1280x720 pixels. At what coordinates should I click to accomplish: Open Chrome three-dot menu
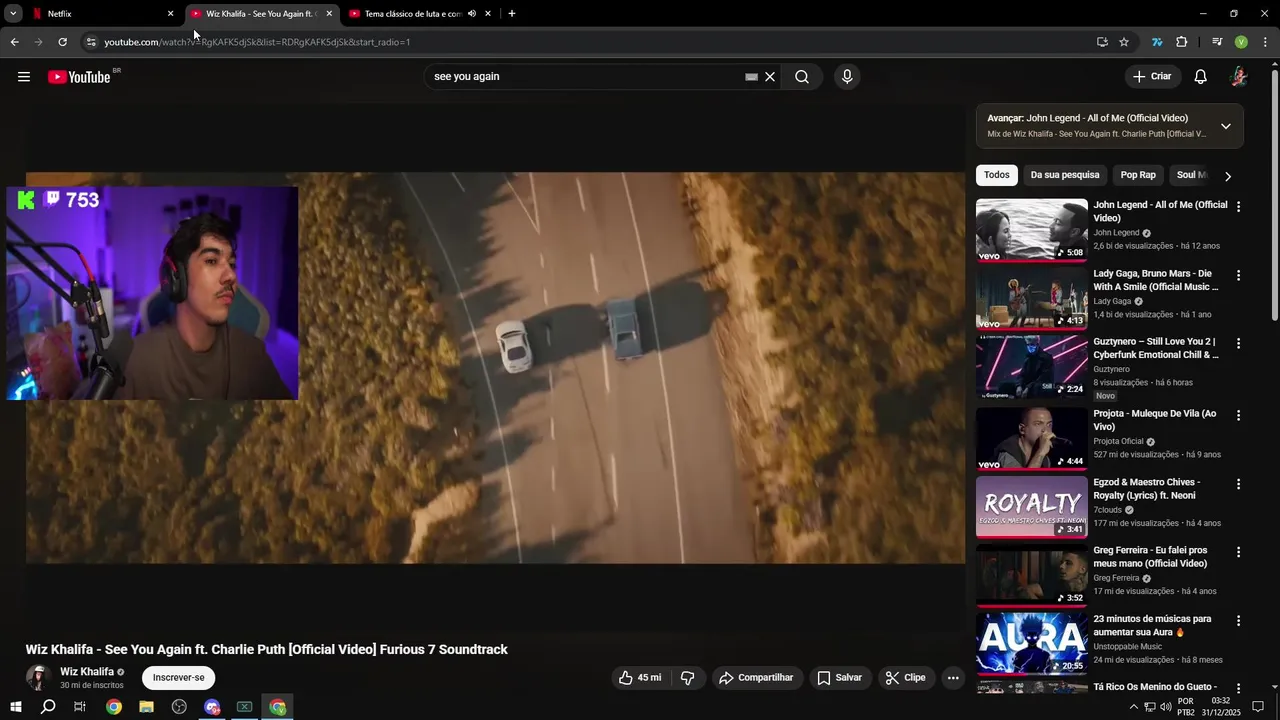(x=1266, y=42)
